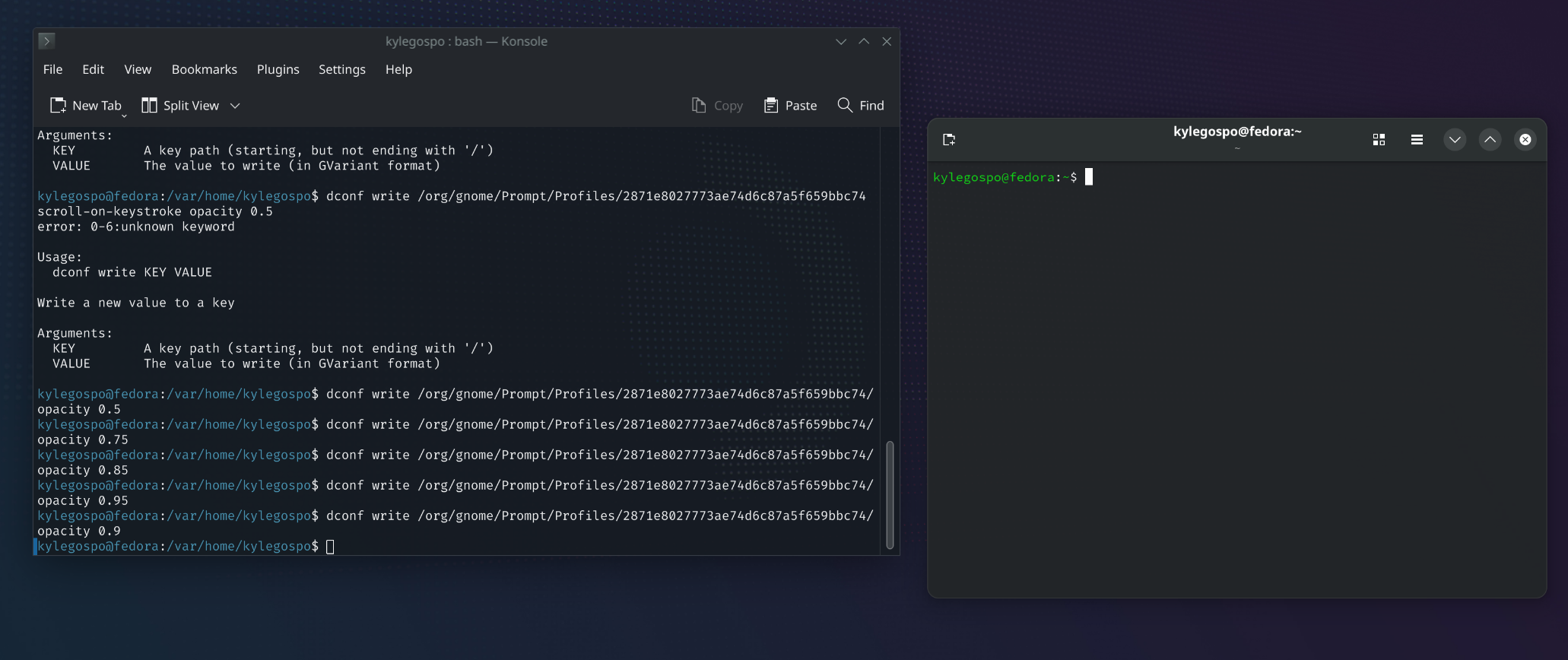The height and width of the screenshot is (660, 1568).
Task: Click the Split View toolbar button
Action: [x=181, y=106]
